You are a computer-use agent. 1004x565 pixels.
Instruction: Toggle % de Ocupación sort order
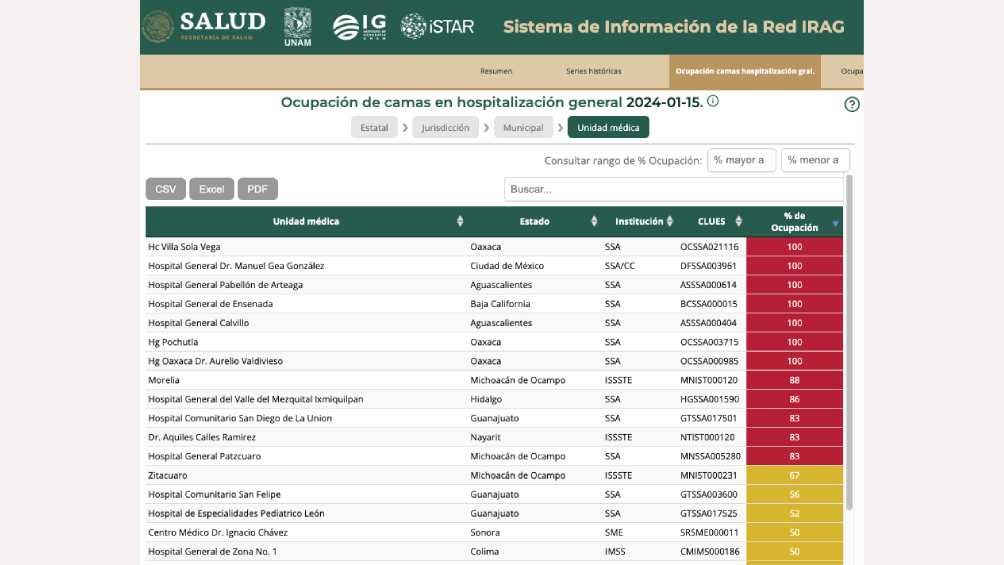coord(835,223)
